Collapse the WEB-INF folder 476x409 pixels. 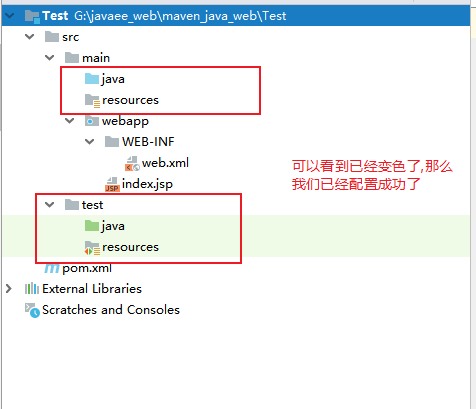coord(90,142)
